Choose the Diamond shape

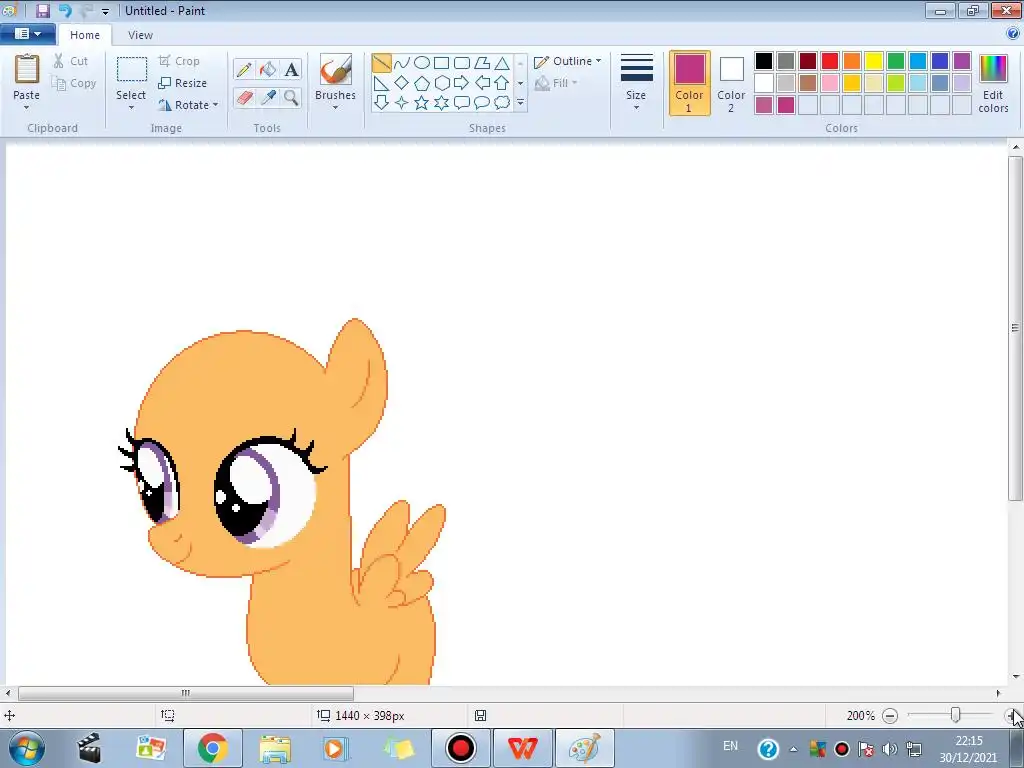(402, 83)
